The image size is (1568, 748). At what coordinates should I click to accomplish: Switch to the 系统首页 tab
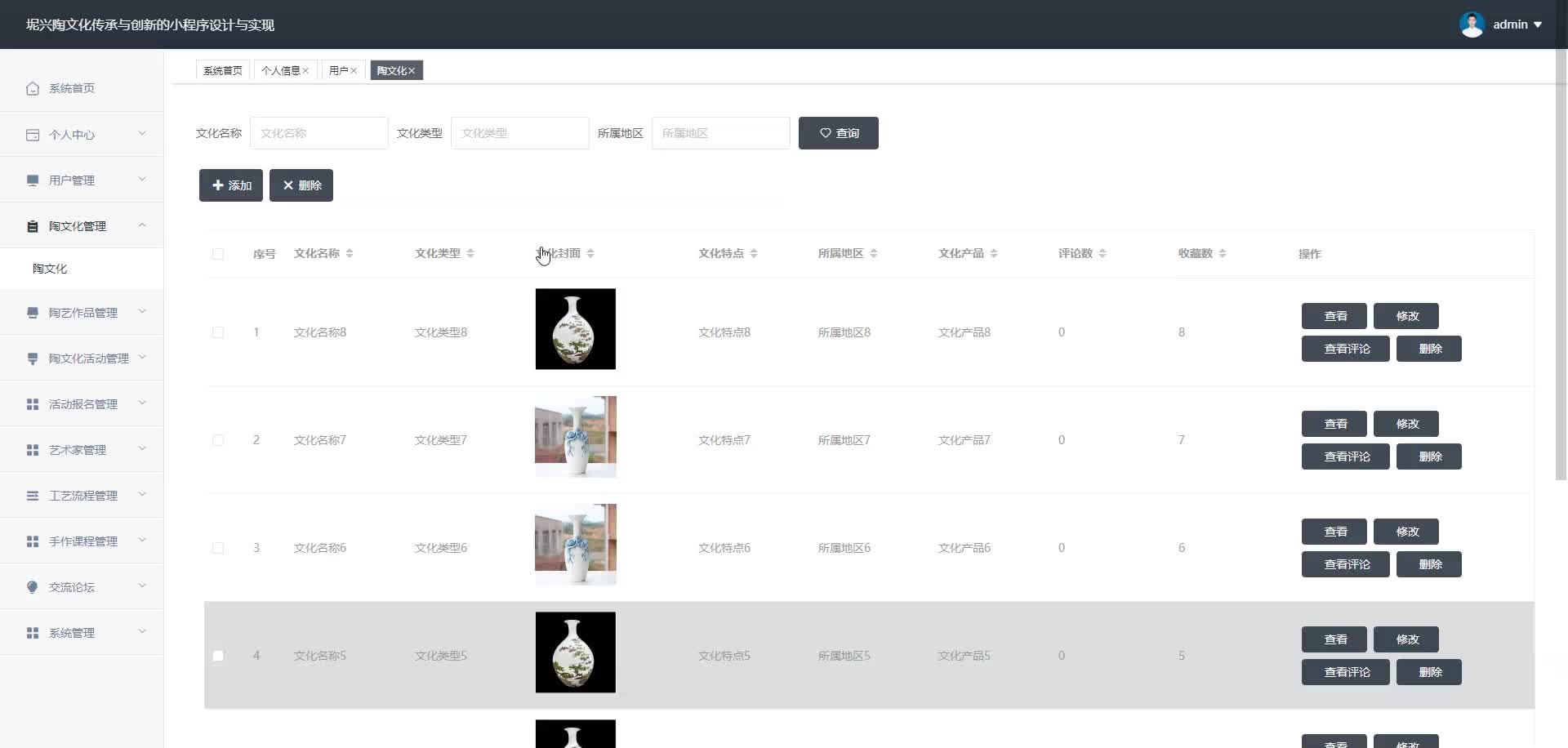click(x=223, y=71)
